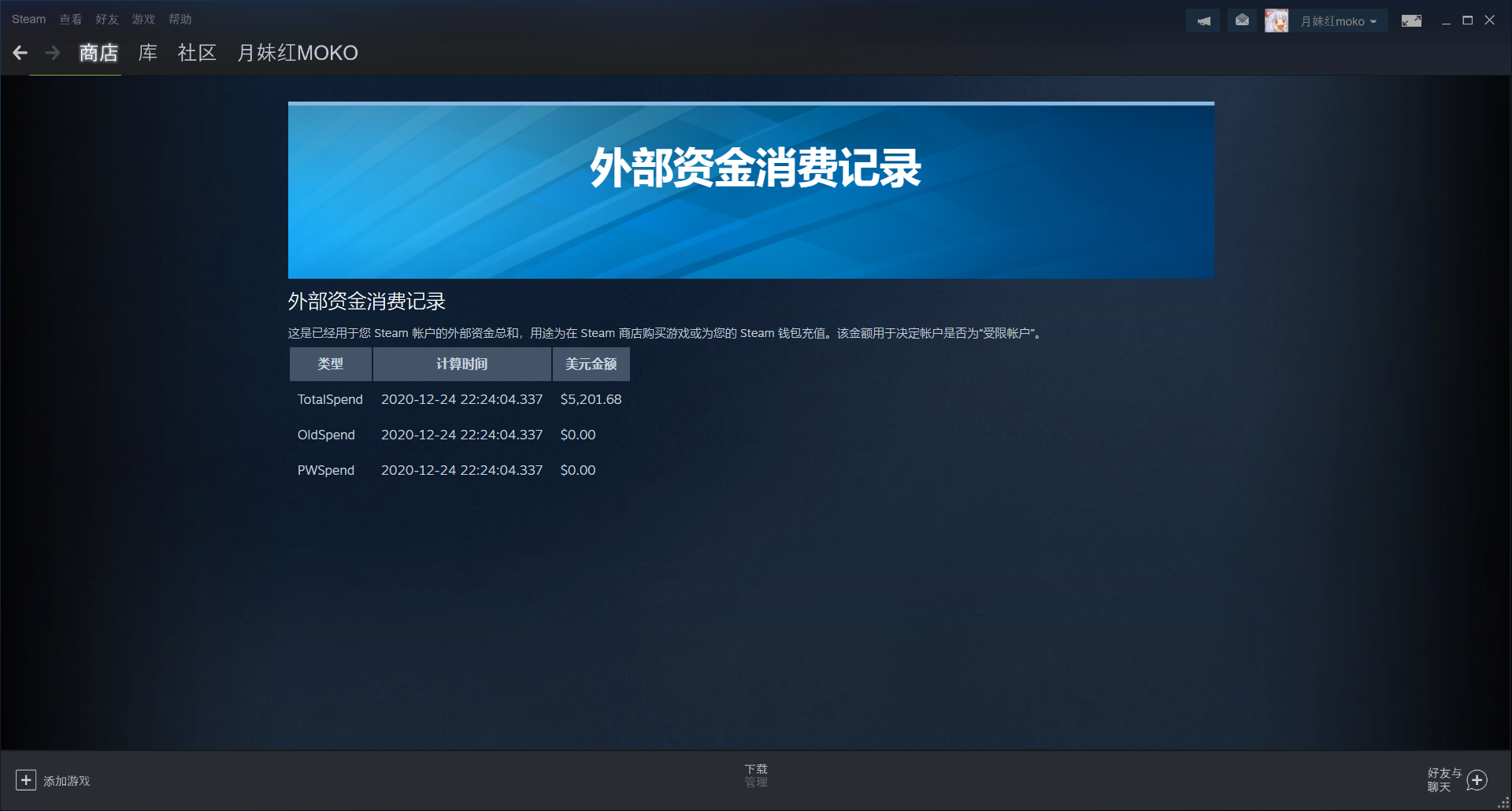Click the PWSpend $0.00 amount
This screenshot has width=1512, height=811.
pyautogui.click(x=578, y=470)
